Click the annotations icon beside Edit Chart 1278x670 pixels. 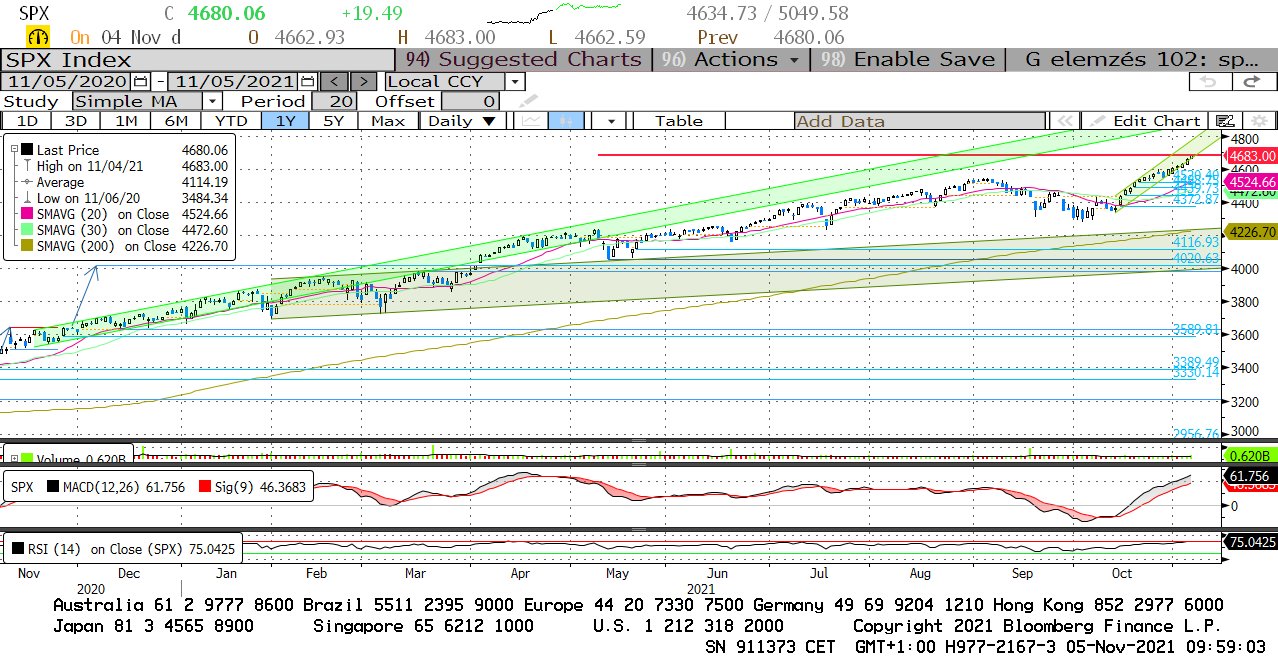click(1225, 121)
